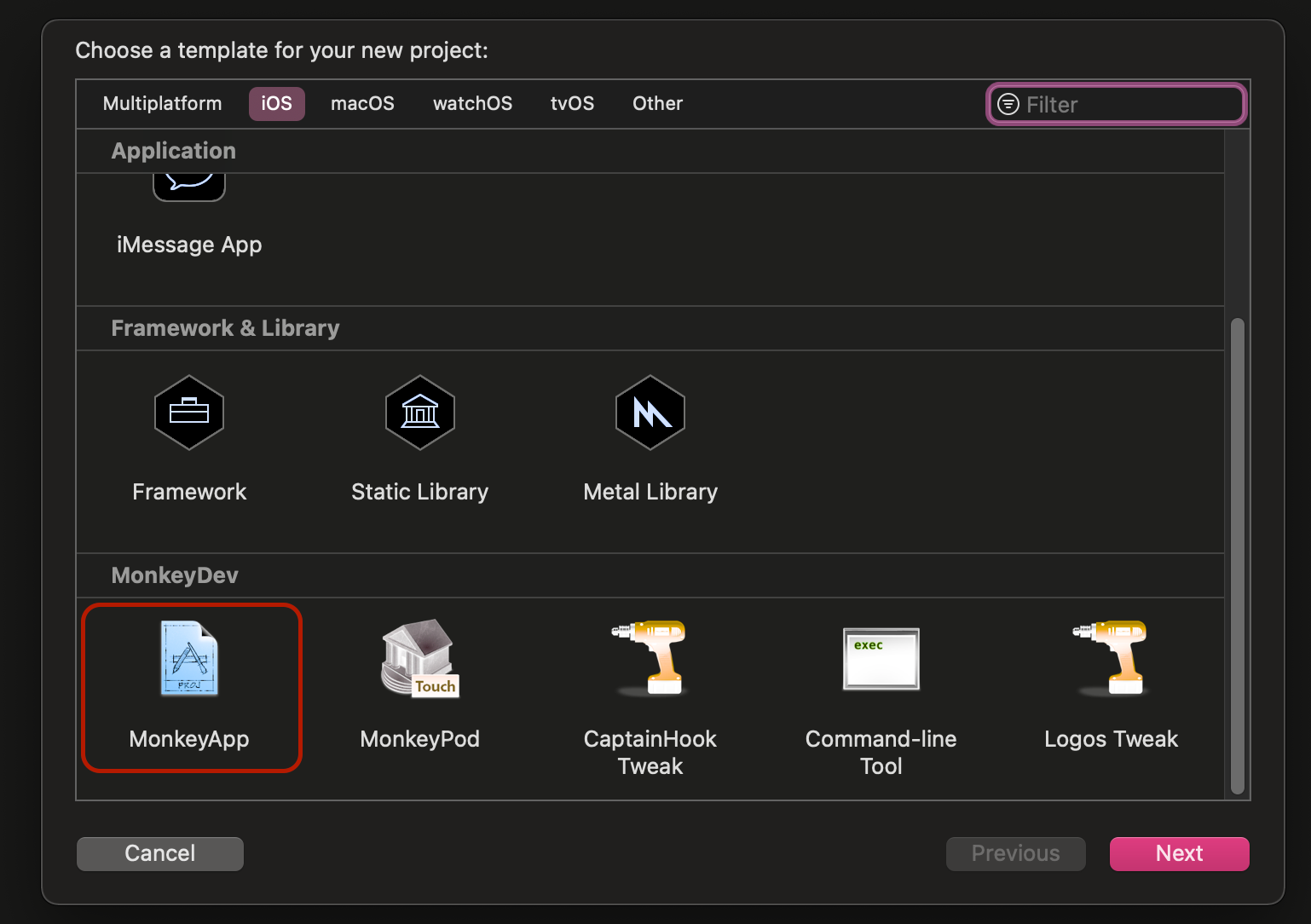The width and height of the screenshot is (1311, 924).
Task: Pick the Metal Library icon
Action: click(x=650, y=413)
